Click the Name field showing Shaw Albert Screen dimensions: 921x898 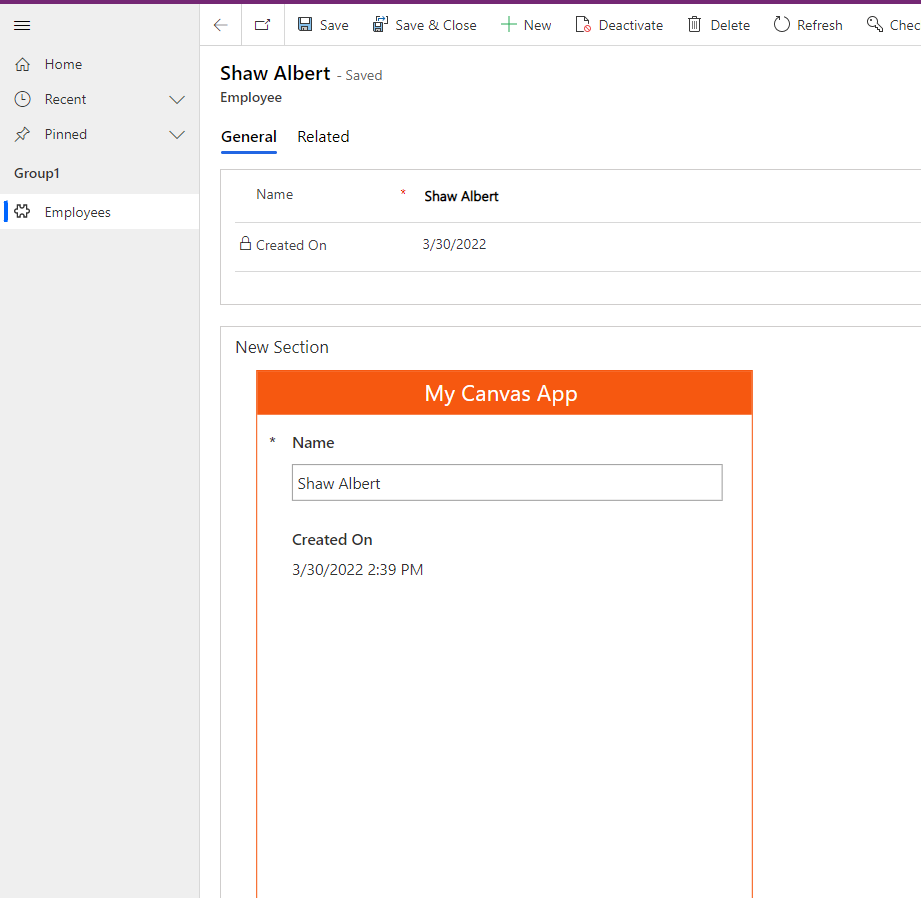(x=461, y=196)
